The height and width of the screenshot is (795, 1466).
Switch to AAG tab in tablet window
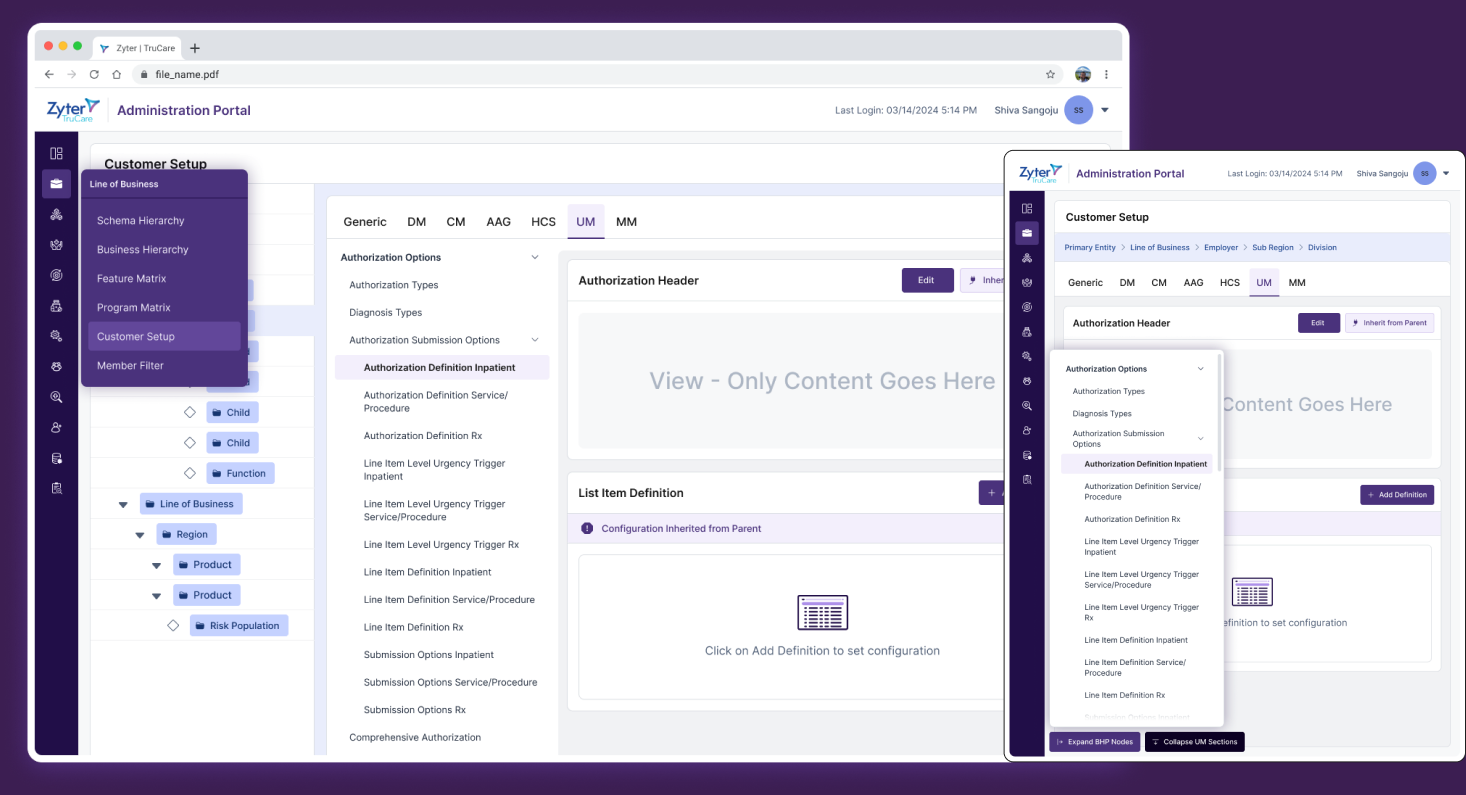click(1193, 283)
